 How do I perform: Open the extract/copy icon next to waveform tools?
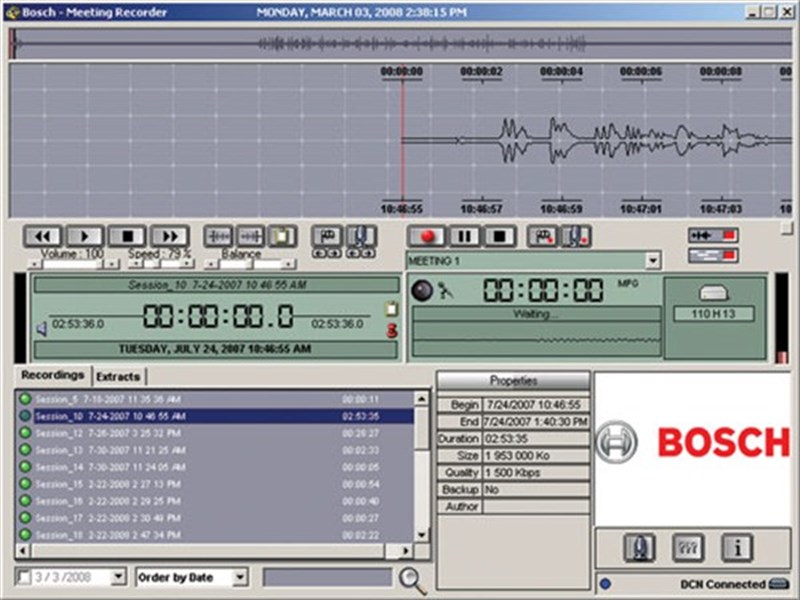pyautogui.click(x=280, y=236)
